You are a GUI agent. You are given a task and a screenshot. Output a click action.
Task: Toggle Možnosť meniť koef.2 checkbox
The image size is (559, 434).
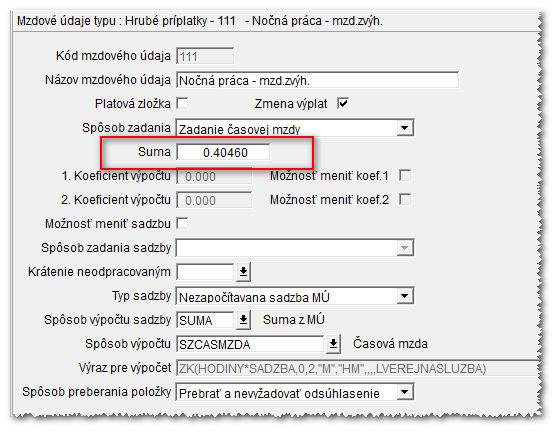coord(405,199)
